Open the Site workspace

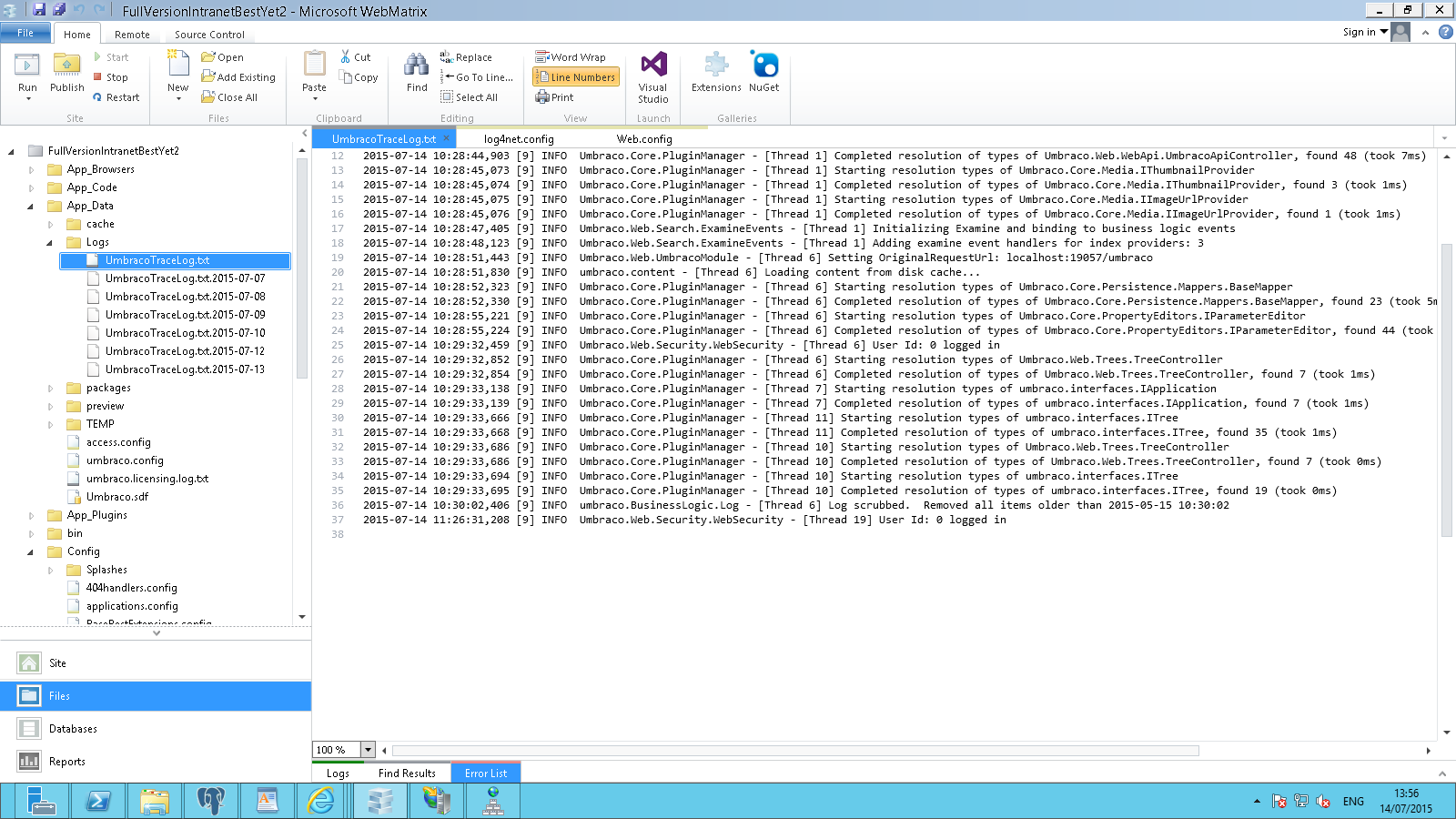tap(156, 663)
